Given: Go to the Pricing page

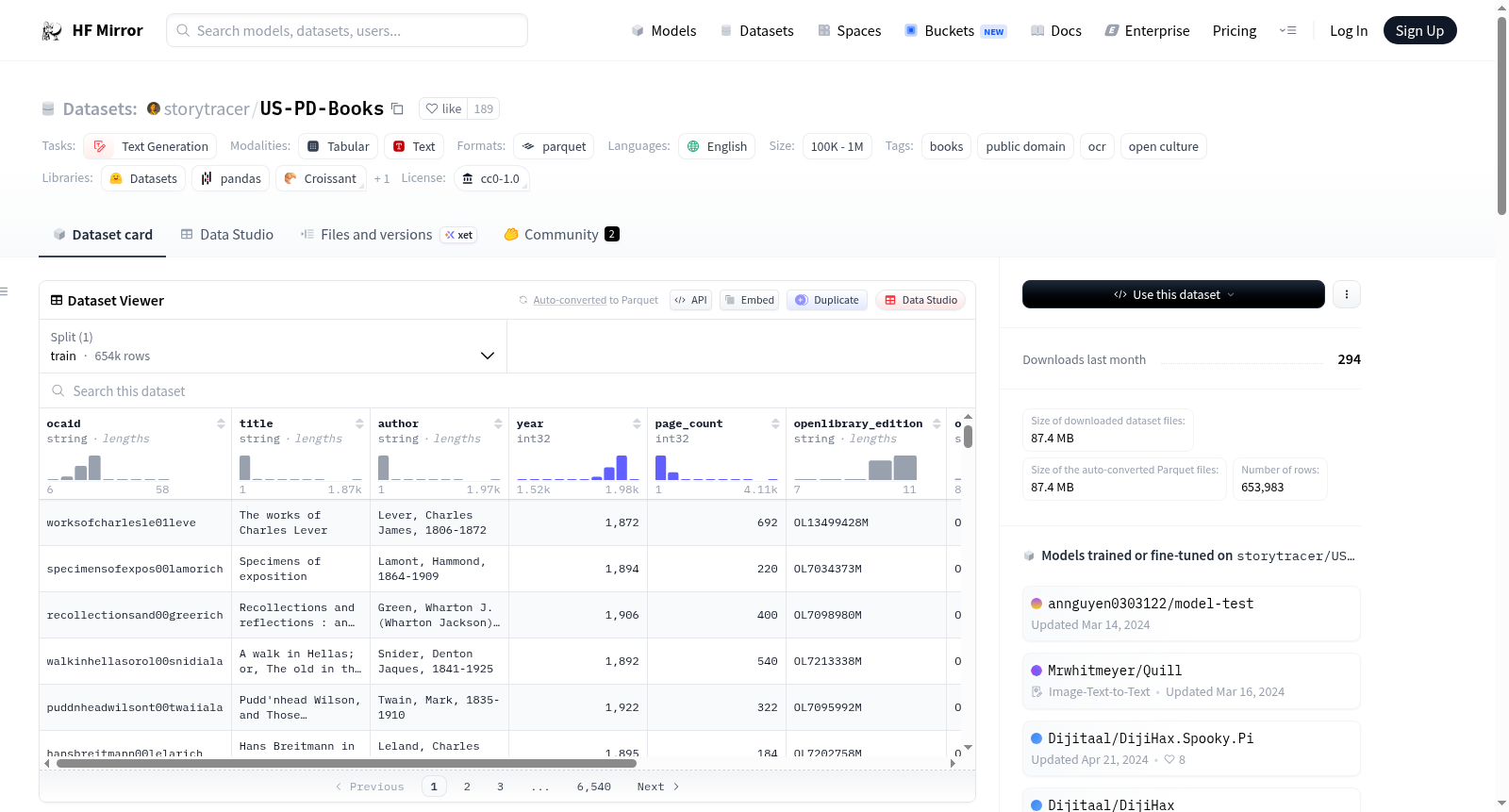Looking at the screenshot, I should (x=1235, y=31).
